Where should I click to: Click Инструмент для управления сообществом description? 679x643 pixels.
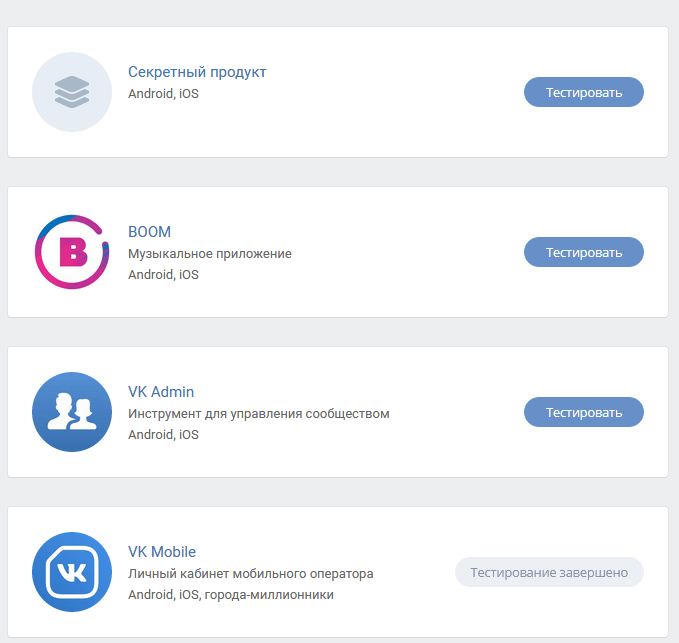click(x=258, y=414)
